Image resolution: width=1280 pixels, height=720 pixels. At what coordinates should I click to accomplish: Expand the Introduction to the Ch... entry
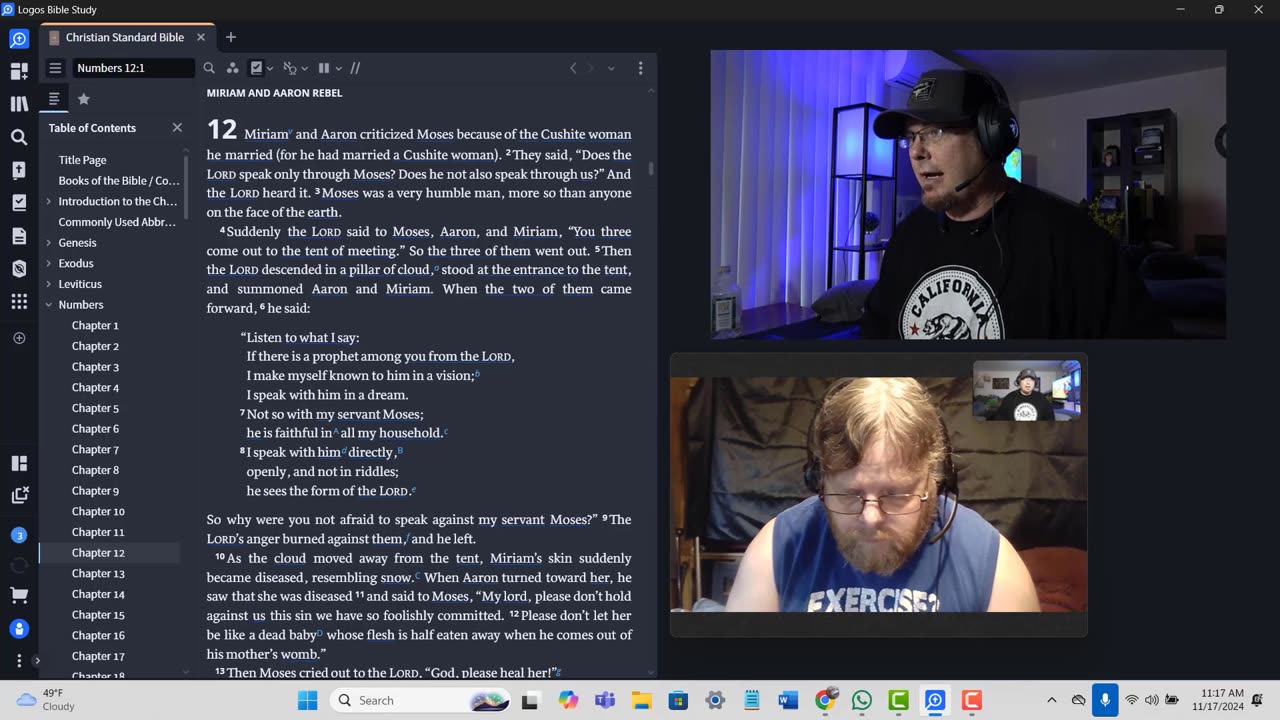[48, 201]
